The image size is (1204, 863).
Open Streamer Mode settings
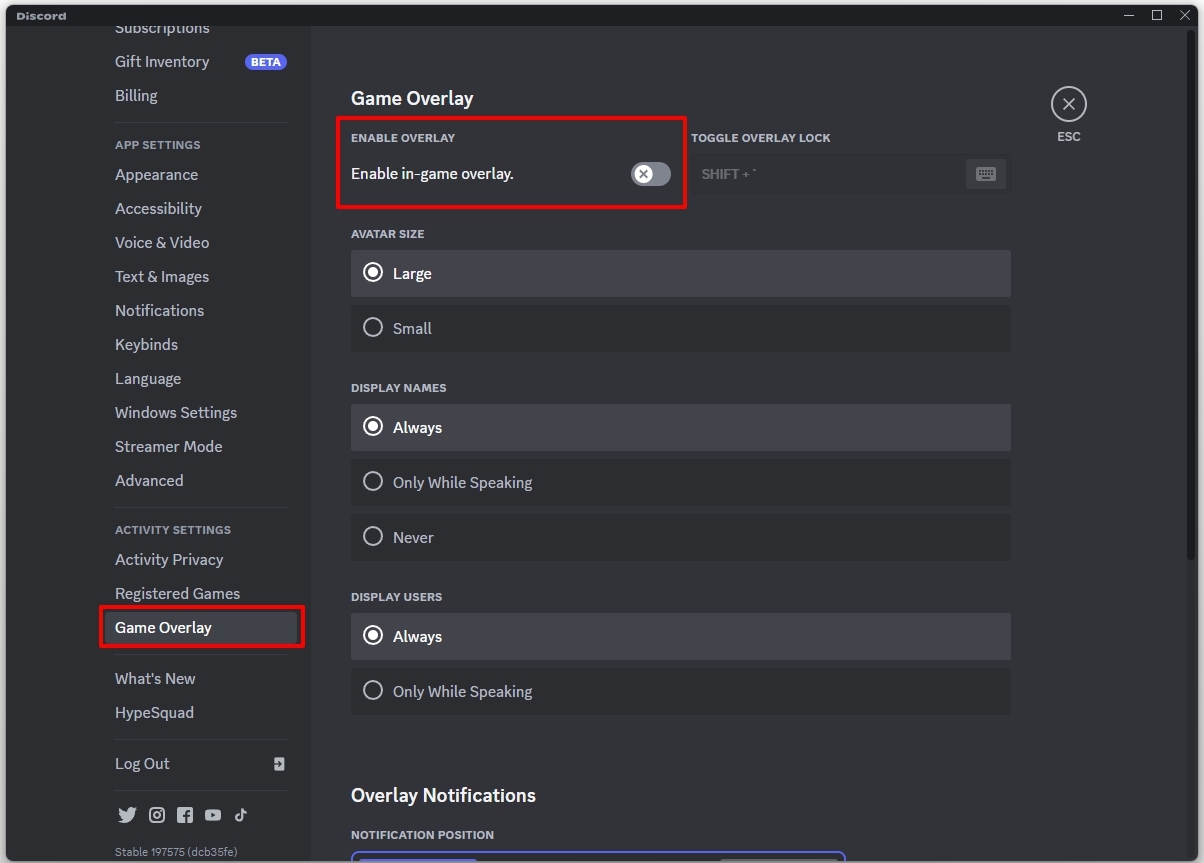tap(168, 447)
